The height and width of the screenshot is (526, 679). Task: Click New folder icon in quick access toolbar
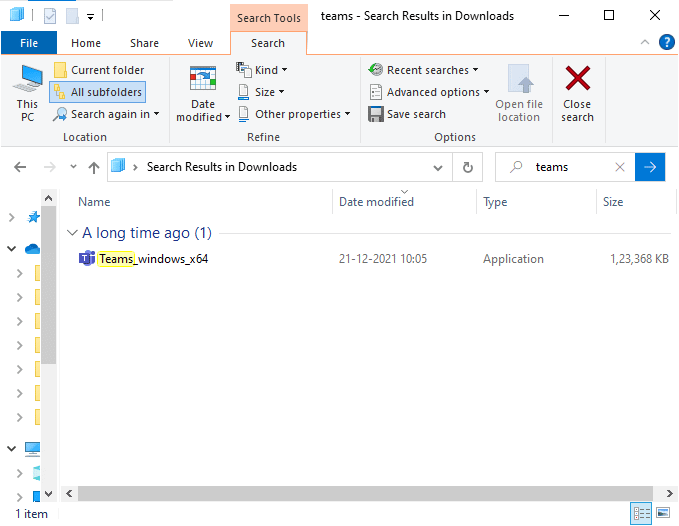tap(72, 16)
